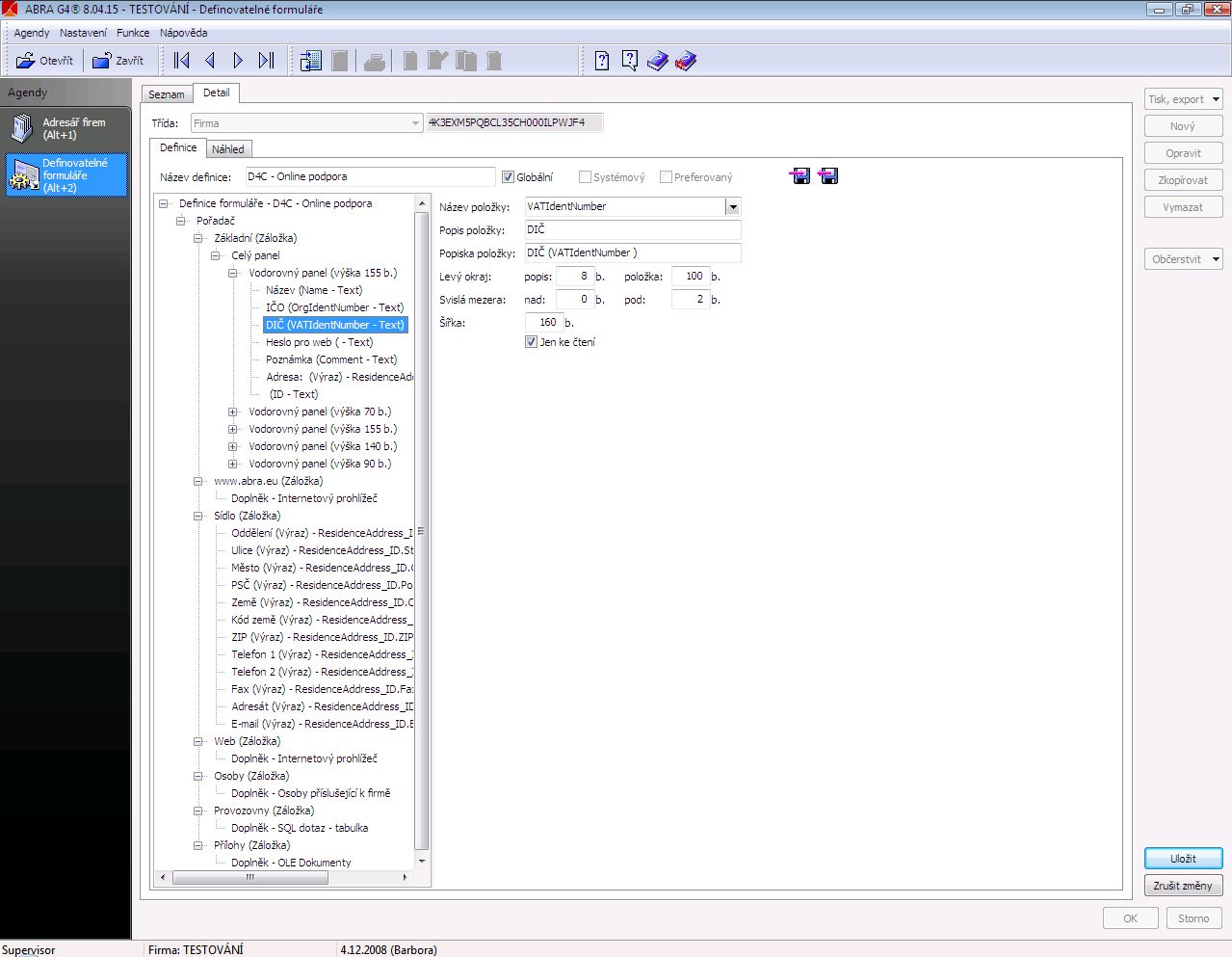Toggle the Systémový checkbox

[585, 177]
